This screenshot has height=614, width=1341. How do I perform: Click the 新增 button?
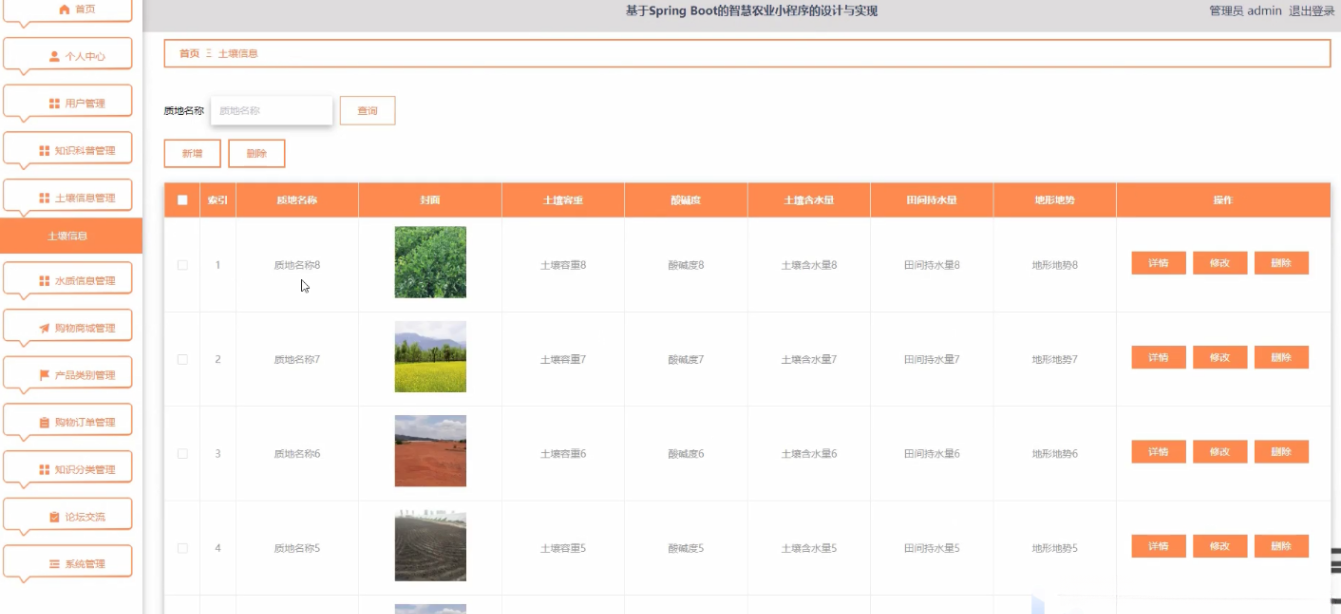[x=192, y=153]
